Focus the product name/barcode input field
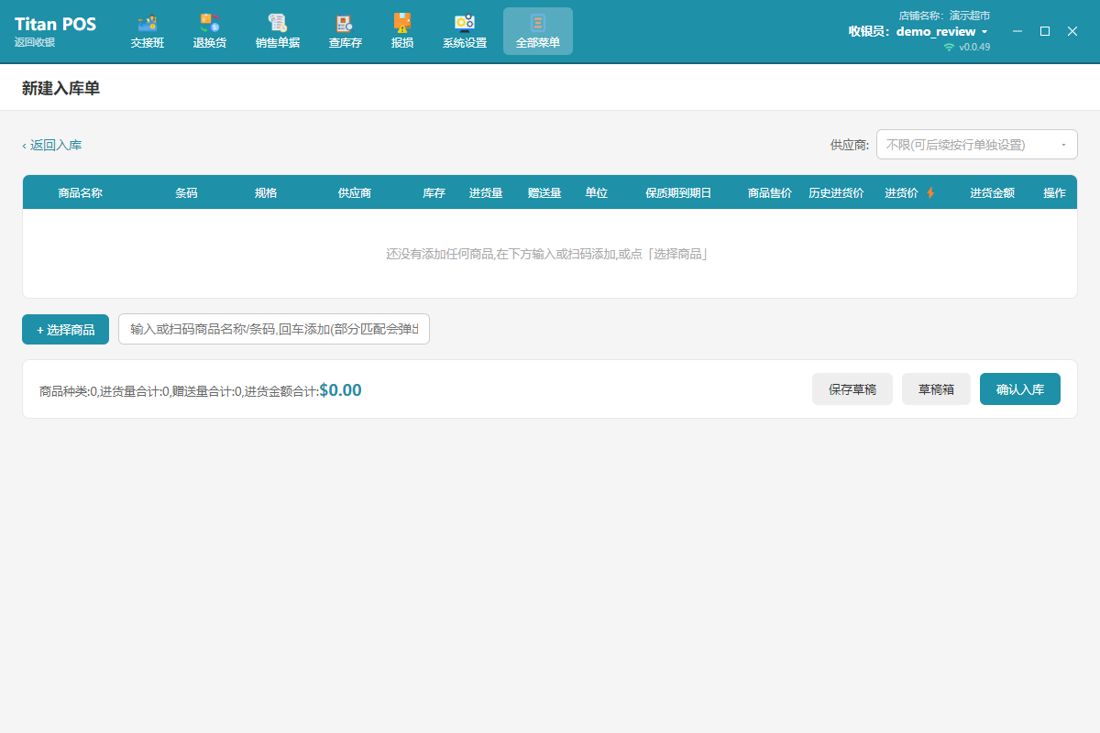The height and width of the screenshot is (733, 1100). point(274,329)
